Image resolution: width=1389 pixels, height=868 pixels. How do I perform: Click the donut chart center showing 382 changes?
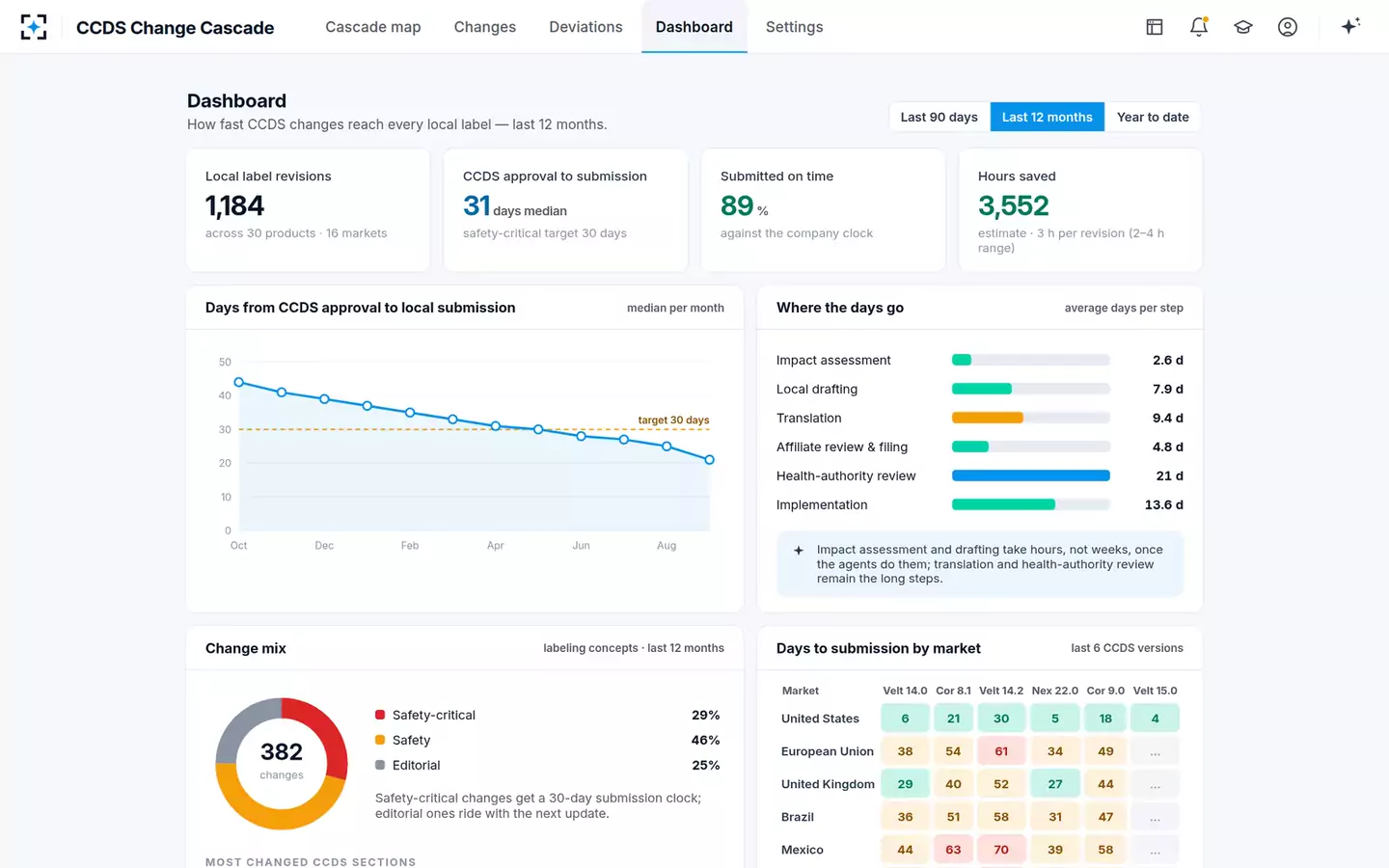point(282,761)
